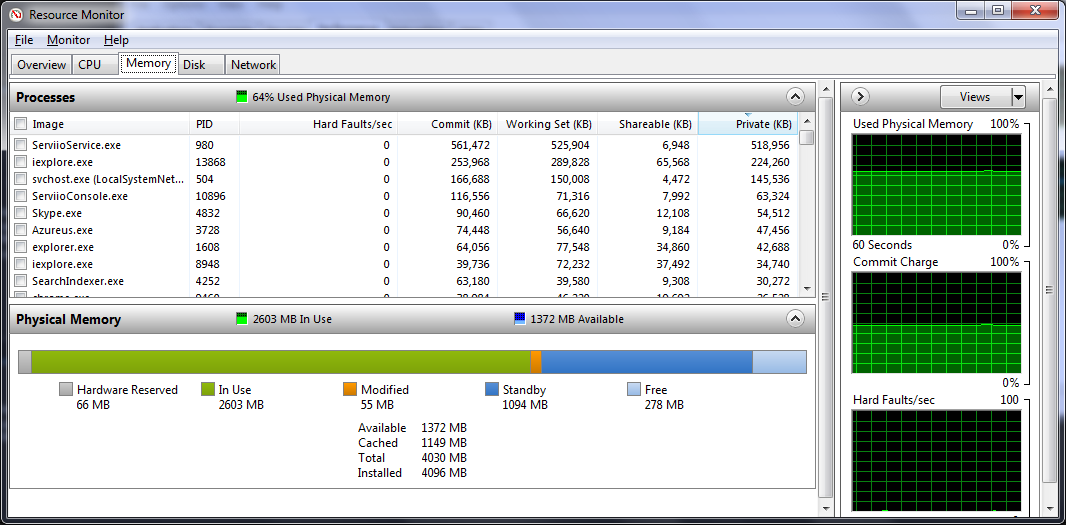Viewport: 1066px width, 525px height.
Task: Switch to the CPU tab
Action: (x=89, y=65)
